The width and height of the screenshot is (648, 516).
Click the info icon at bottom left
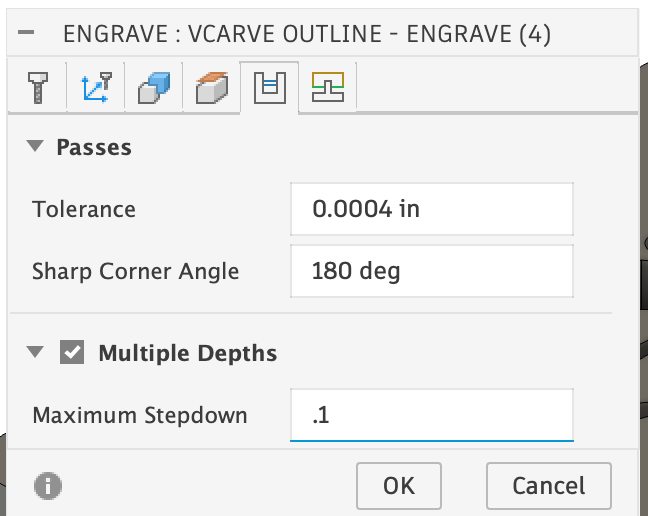coord(47,486)
